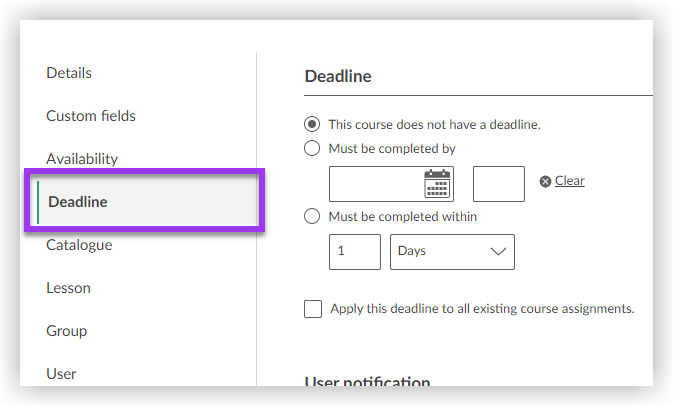Navigate to the Lesson section
This screenshot has height=407, width=674.
(x=68, y=288)
